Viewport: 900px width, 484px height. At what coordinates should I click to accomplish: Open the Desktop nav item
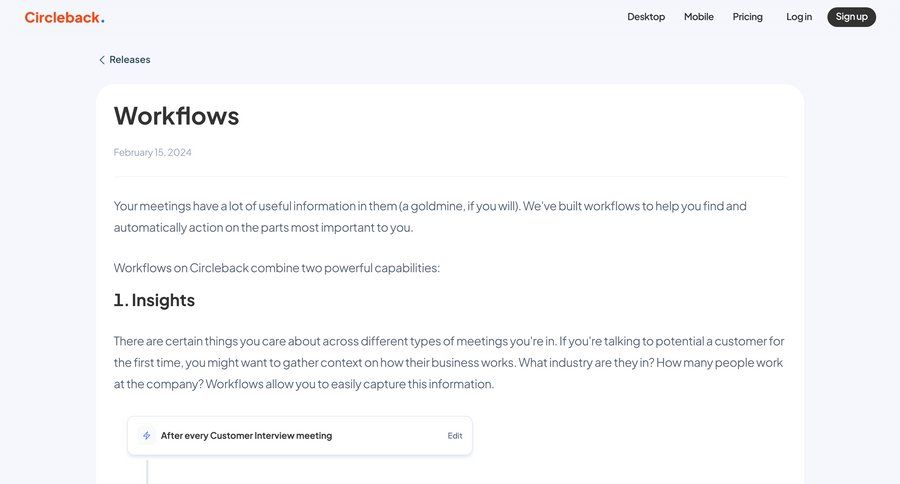click(x=646, y=17)
